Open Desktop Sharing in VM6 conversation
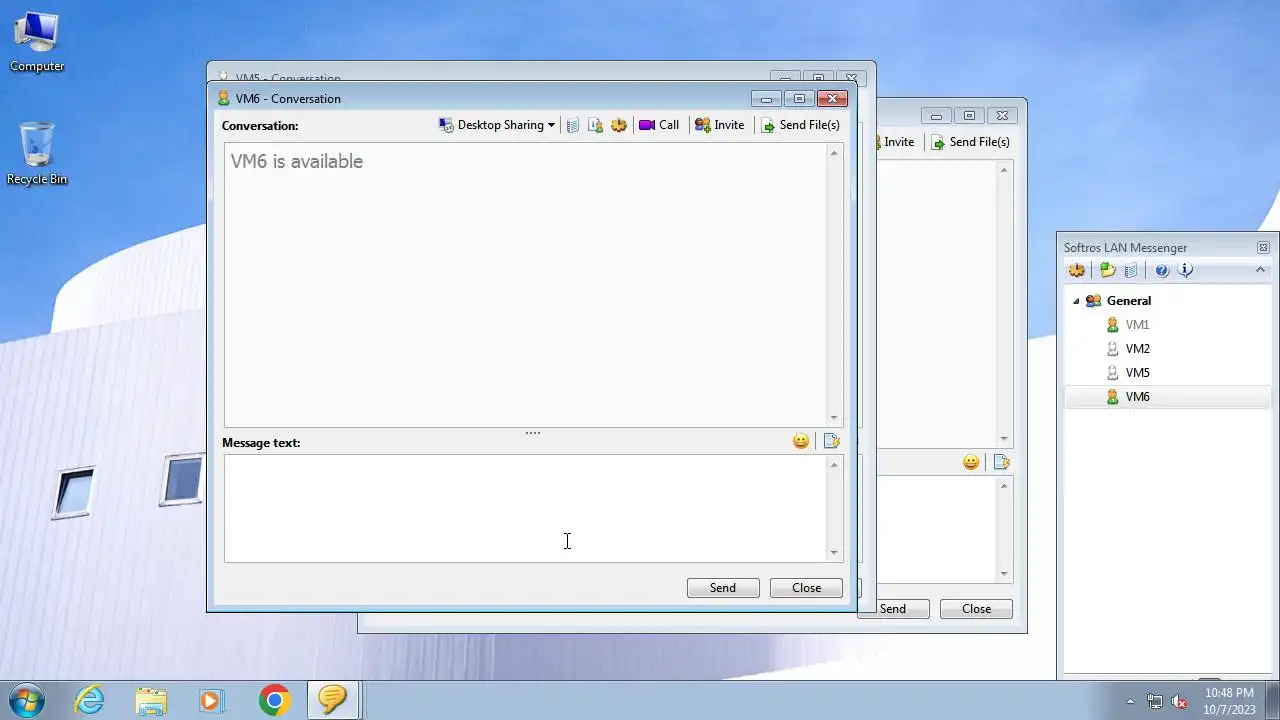 (496, 125)
